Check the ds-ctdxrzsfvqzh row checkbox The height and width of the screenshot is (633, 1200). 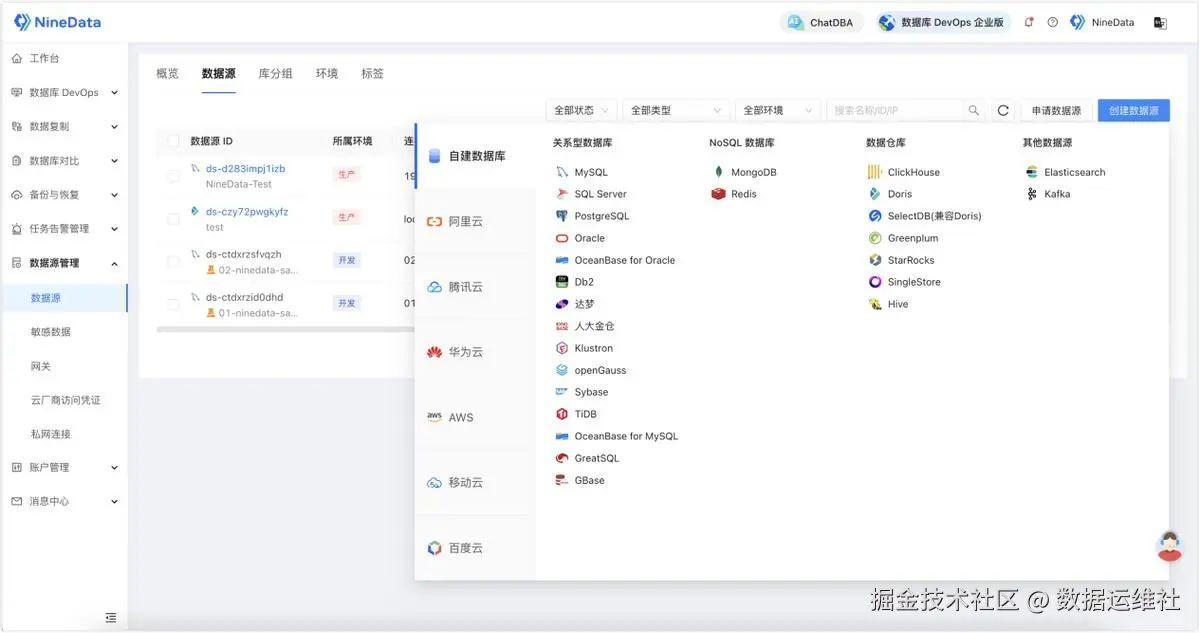coord(173,262)
